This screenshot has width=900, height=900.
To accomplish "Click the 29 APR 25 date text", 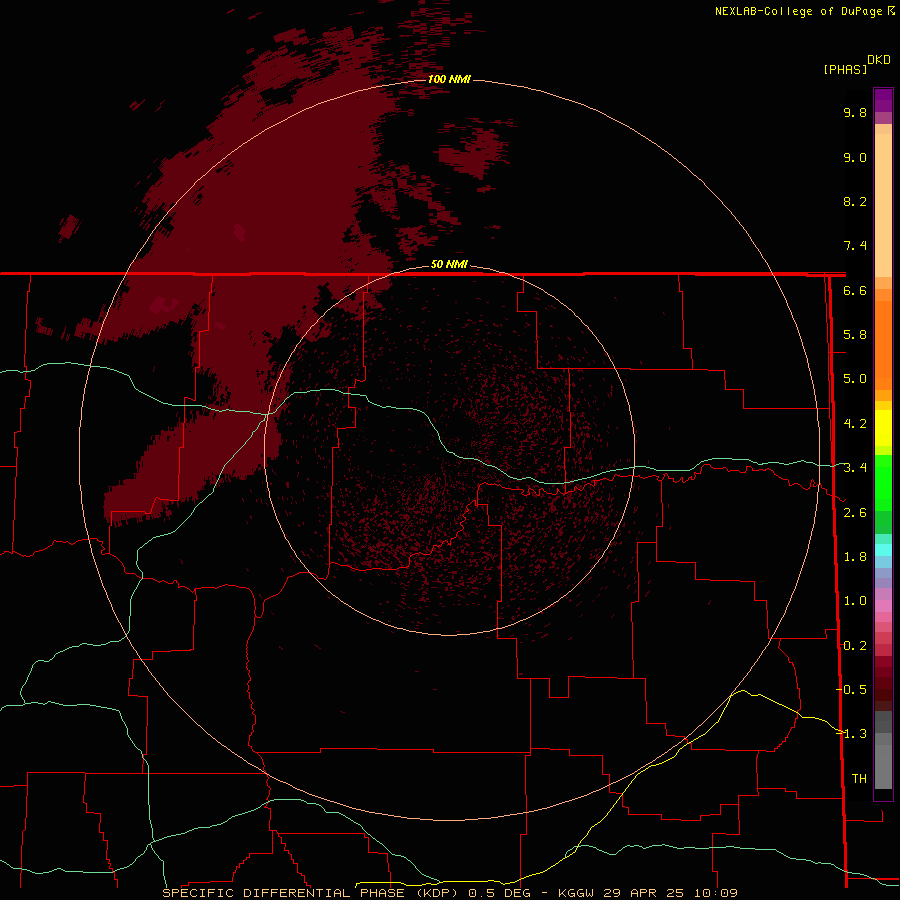I will 646,893.
